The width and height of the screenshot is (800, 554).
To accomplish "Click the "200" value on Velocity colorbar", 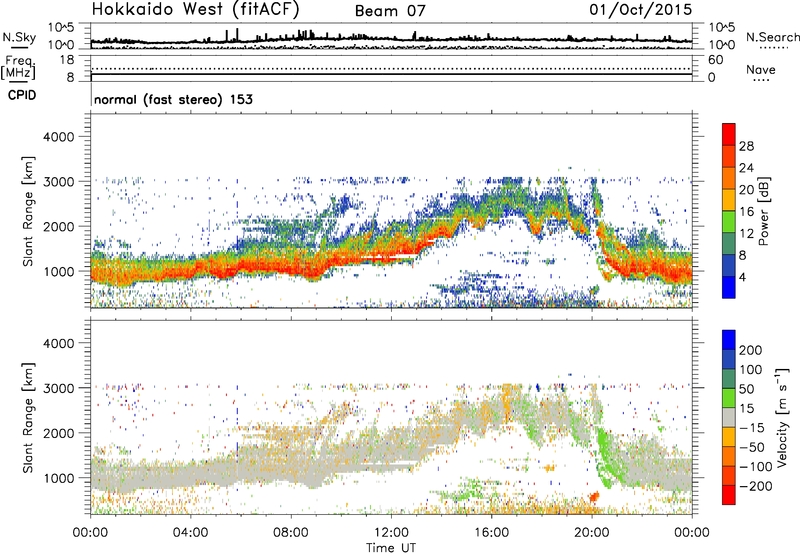I will coord(751,350).
